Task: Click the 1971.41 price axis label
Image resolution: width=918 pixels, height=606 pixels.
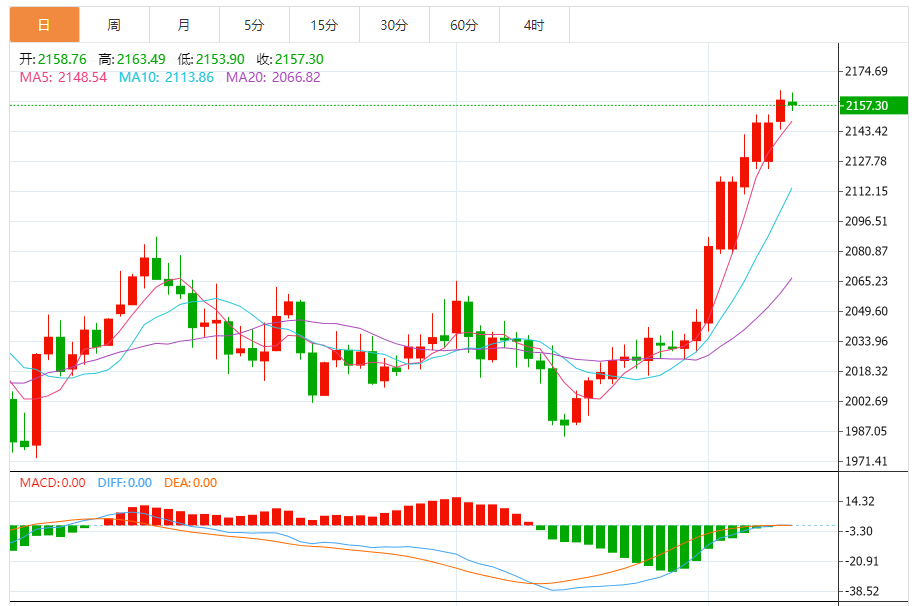Action: coord(866,461)
